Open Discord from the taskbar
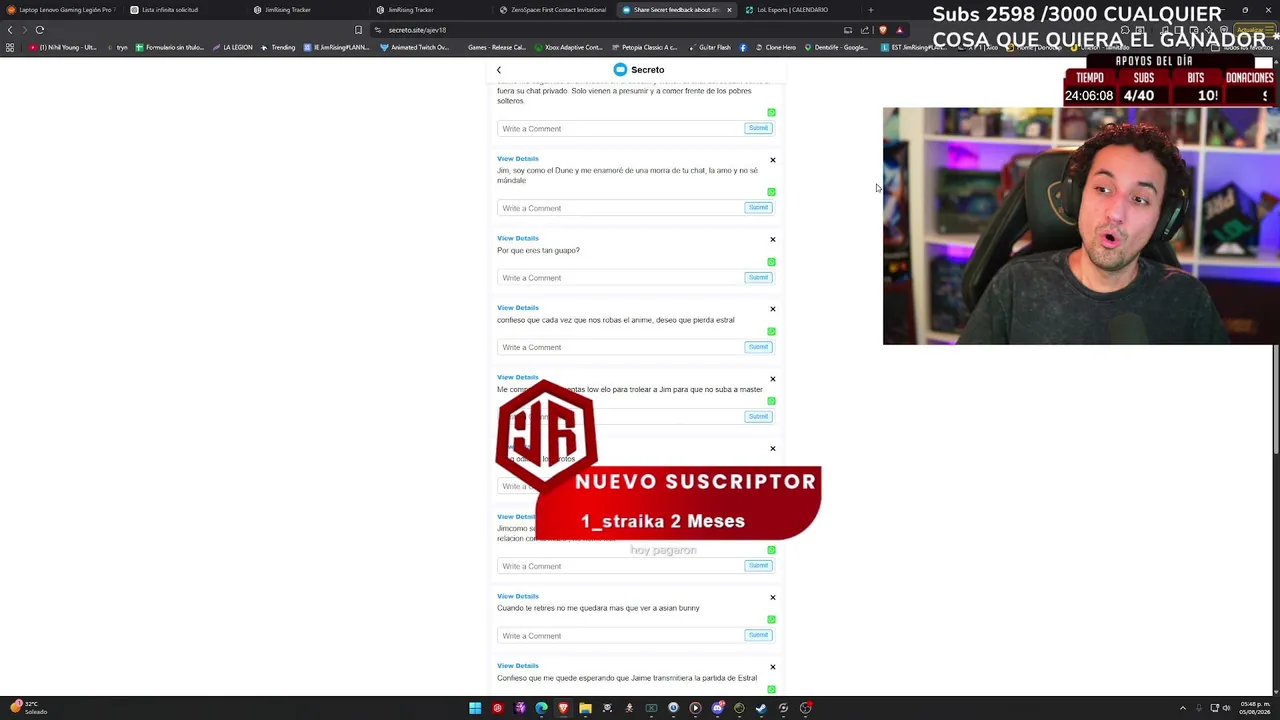The image size is (1280, 720). [x=717, y=708]
